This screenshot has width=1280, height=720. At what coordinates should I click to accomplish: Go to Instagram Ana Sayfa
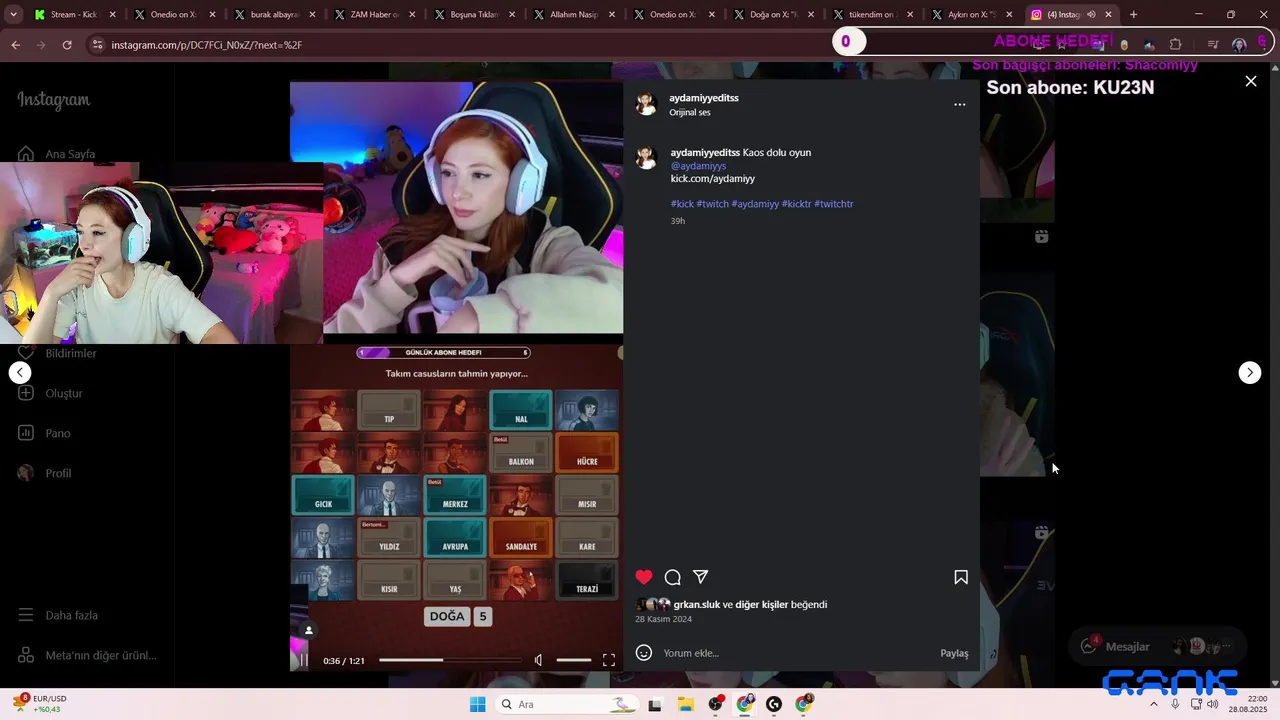click(x=56, y=154)
